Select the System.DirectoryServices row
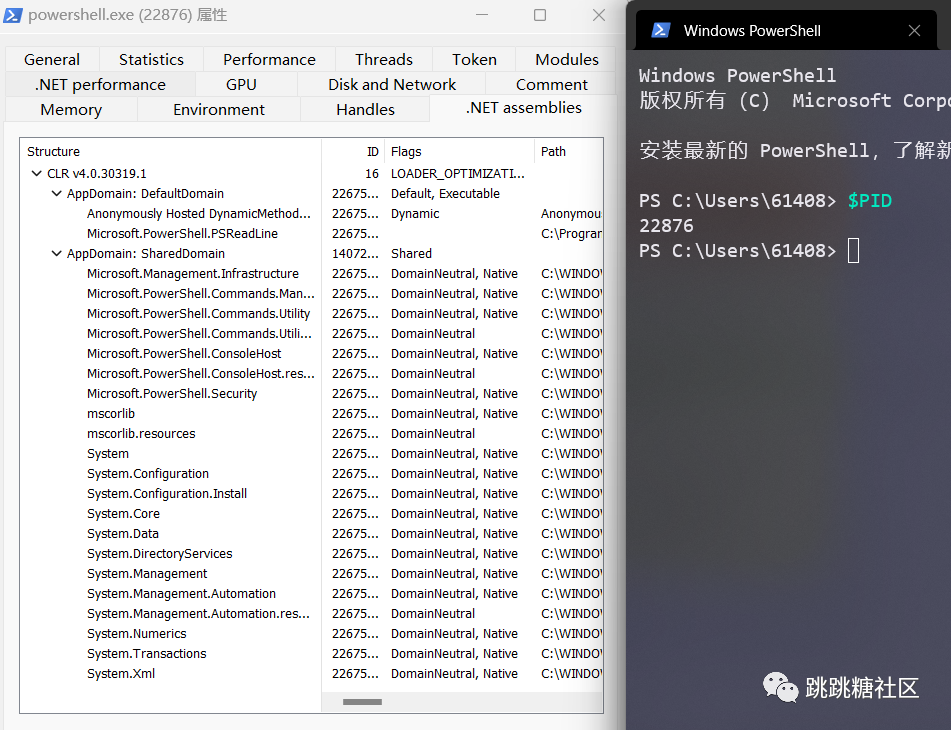 (312, 554)
